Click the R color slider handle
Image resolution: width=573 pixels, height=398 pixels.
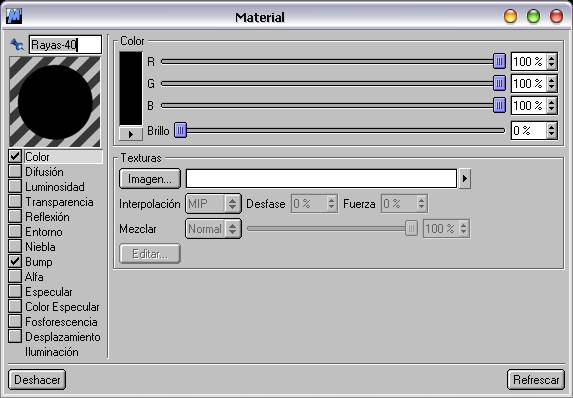pos(499,61)
